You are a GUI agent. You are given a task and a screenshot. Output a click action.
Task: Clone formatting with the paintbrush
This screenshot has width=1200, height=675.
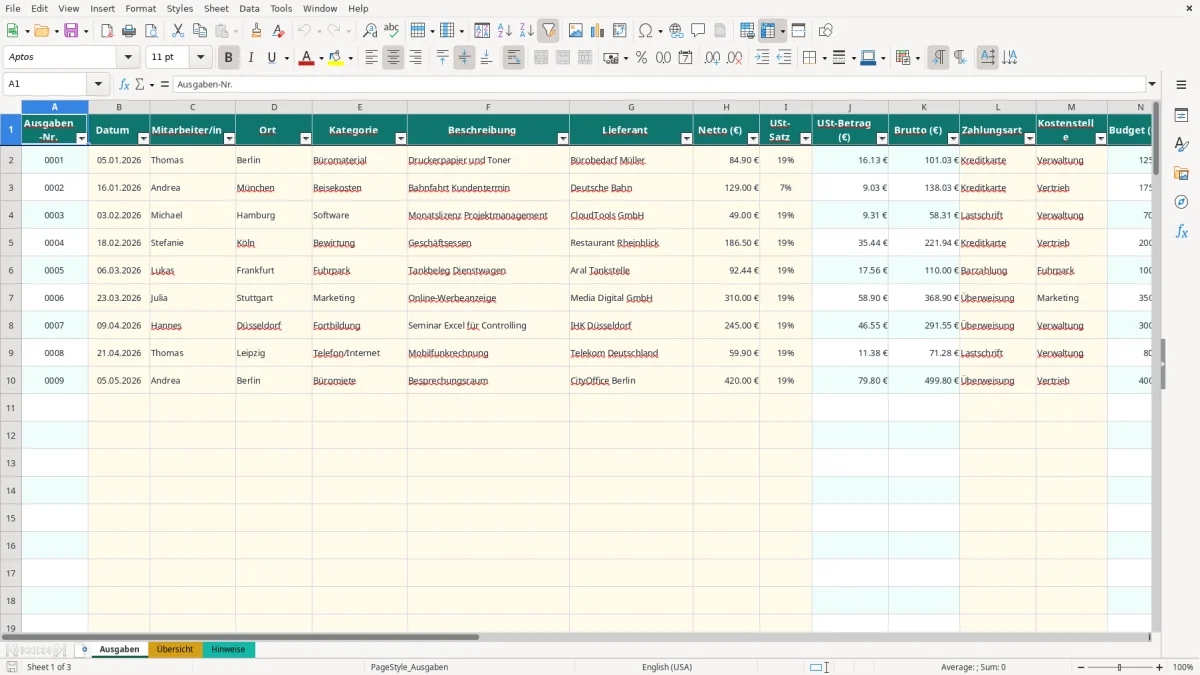click(257, 31)
